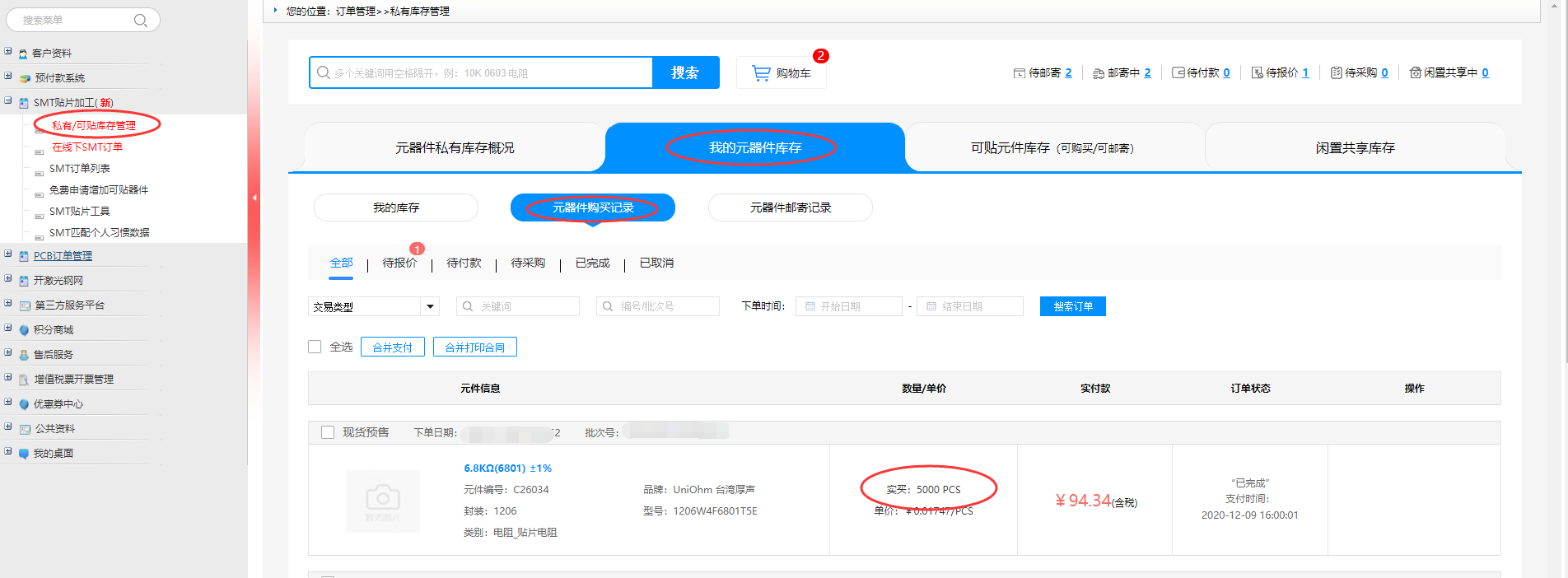Click the 待邮寄 status icon
This screenshot has height=578, width=1568.
(x=1019, y=73)
